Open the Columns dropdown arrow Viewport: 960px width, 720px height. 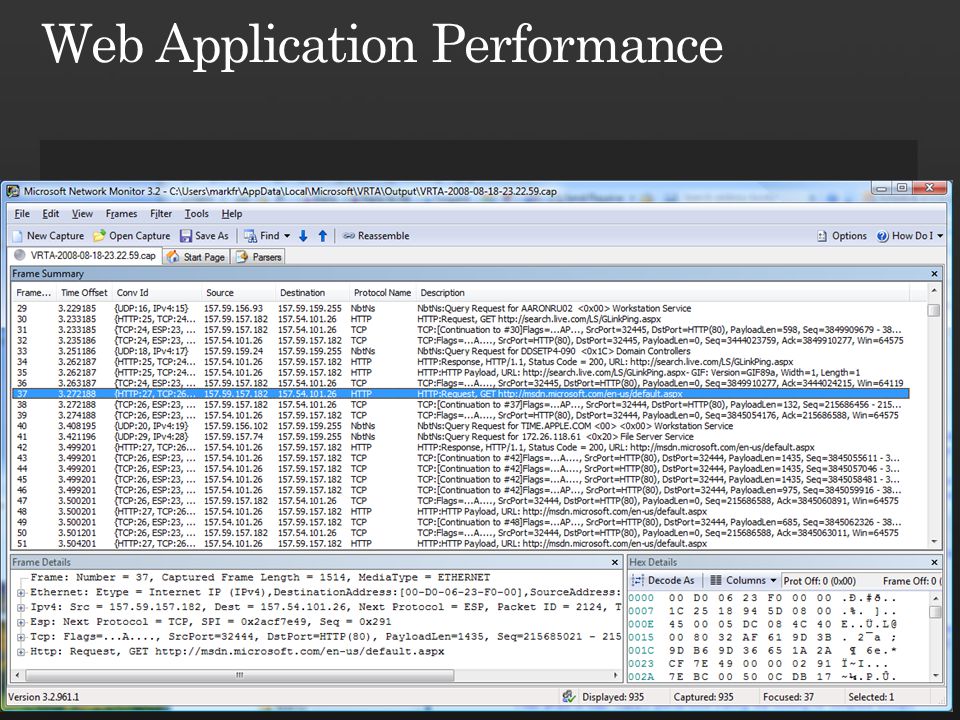click(774, 580)
